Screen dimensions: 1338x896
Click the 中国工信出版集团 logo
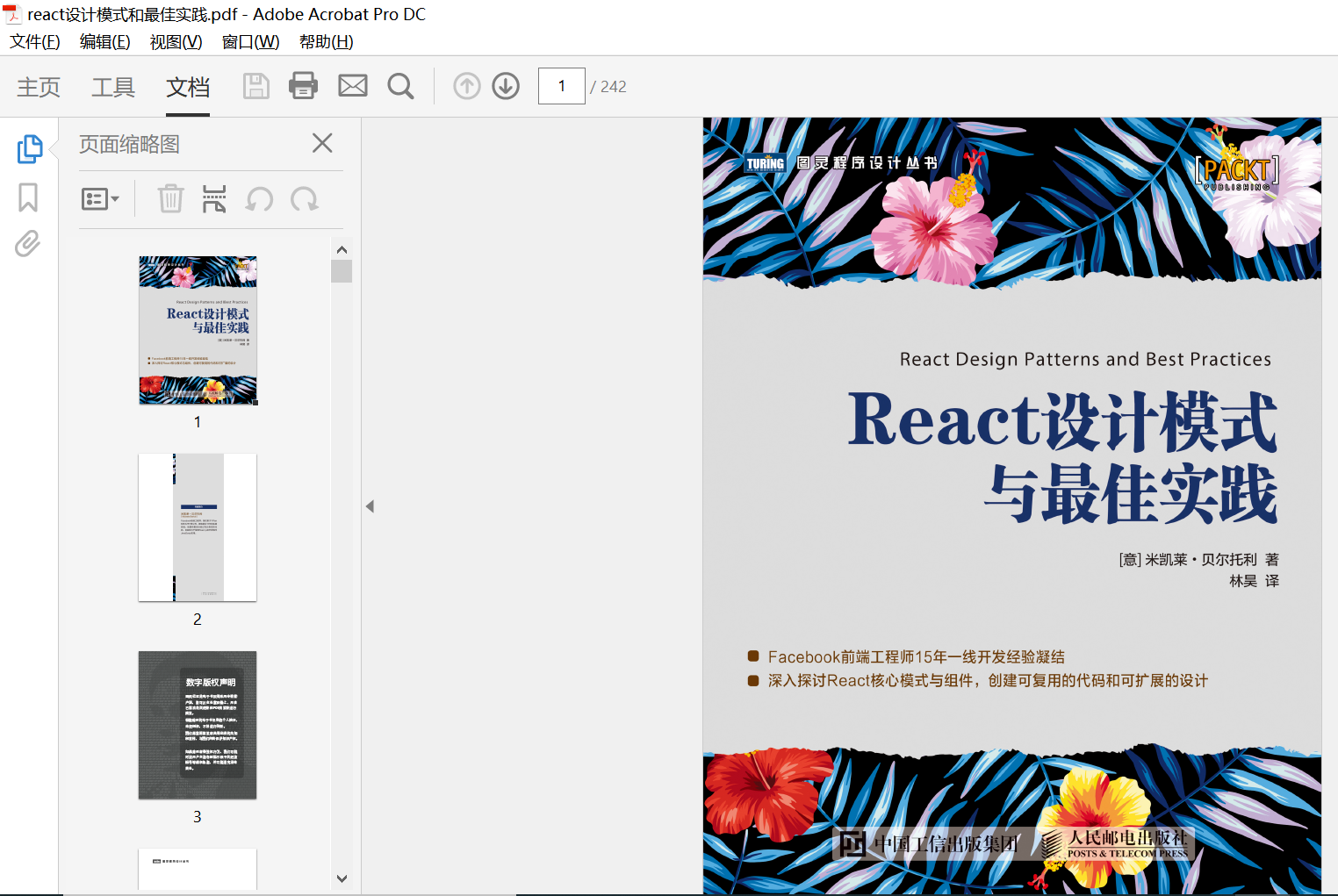pyautogui.click(x=929, y=844)
